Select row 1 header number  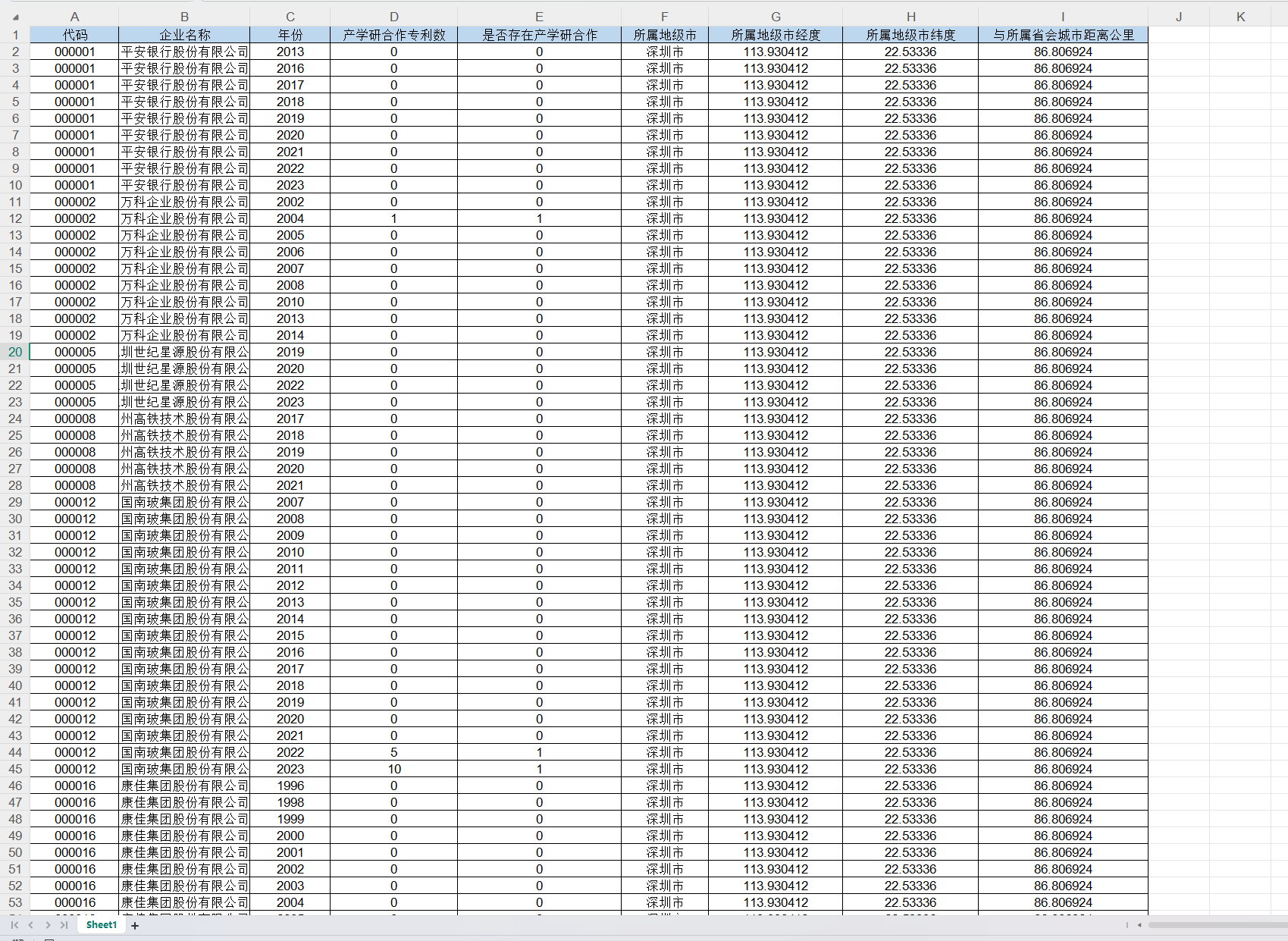pos(15,35)
